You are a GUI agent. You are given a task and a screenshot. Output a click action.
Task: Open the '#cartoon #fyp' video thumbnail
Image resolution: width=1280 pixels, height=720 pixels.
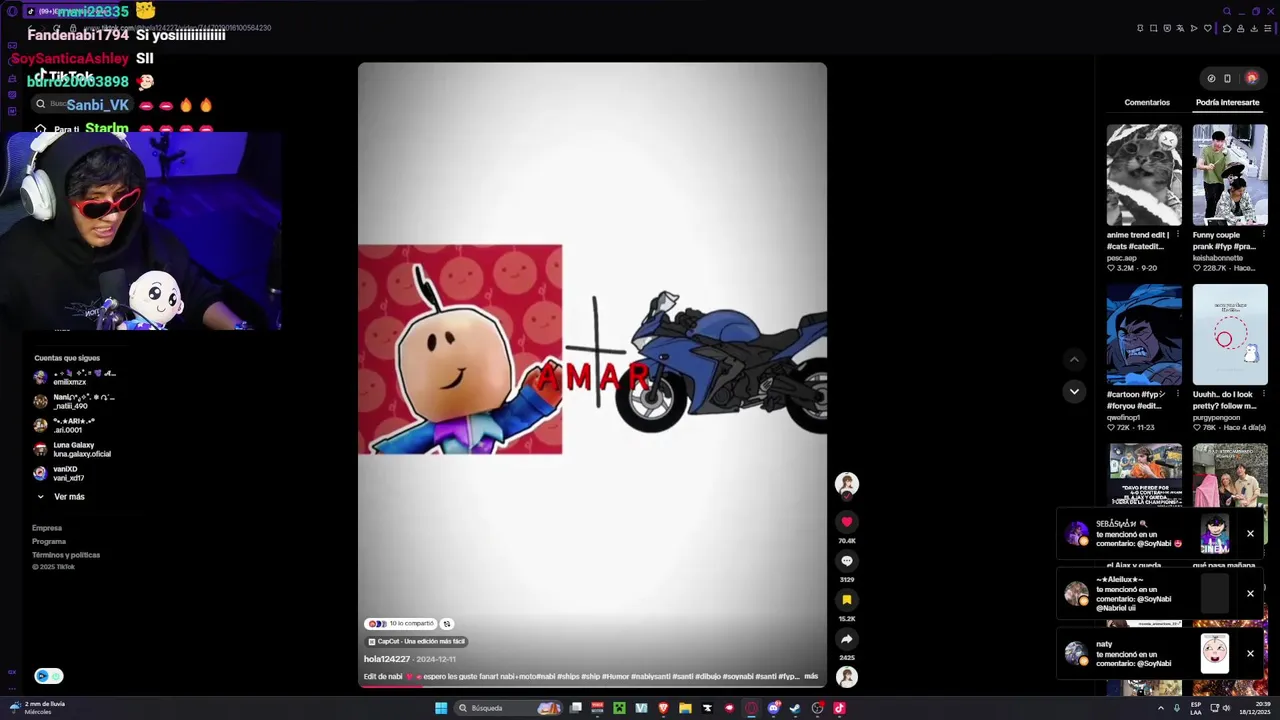point(1144,335)
